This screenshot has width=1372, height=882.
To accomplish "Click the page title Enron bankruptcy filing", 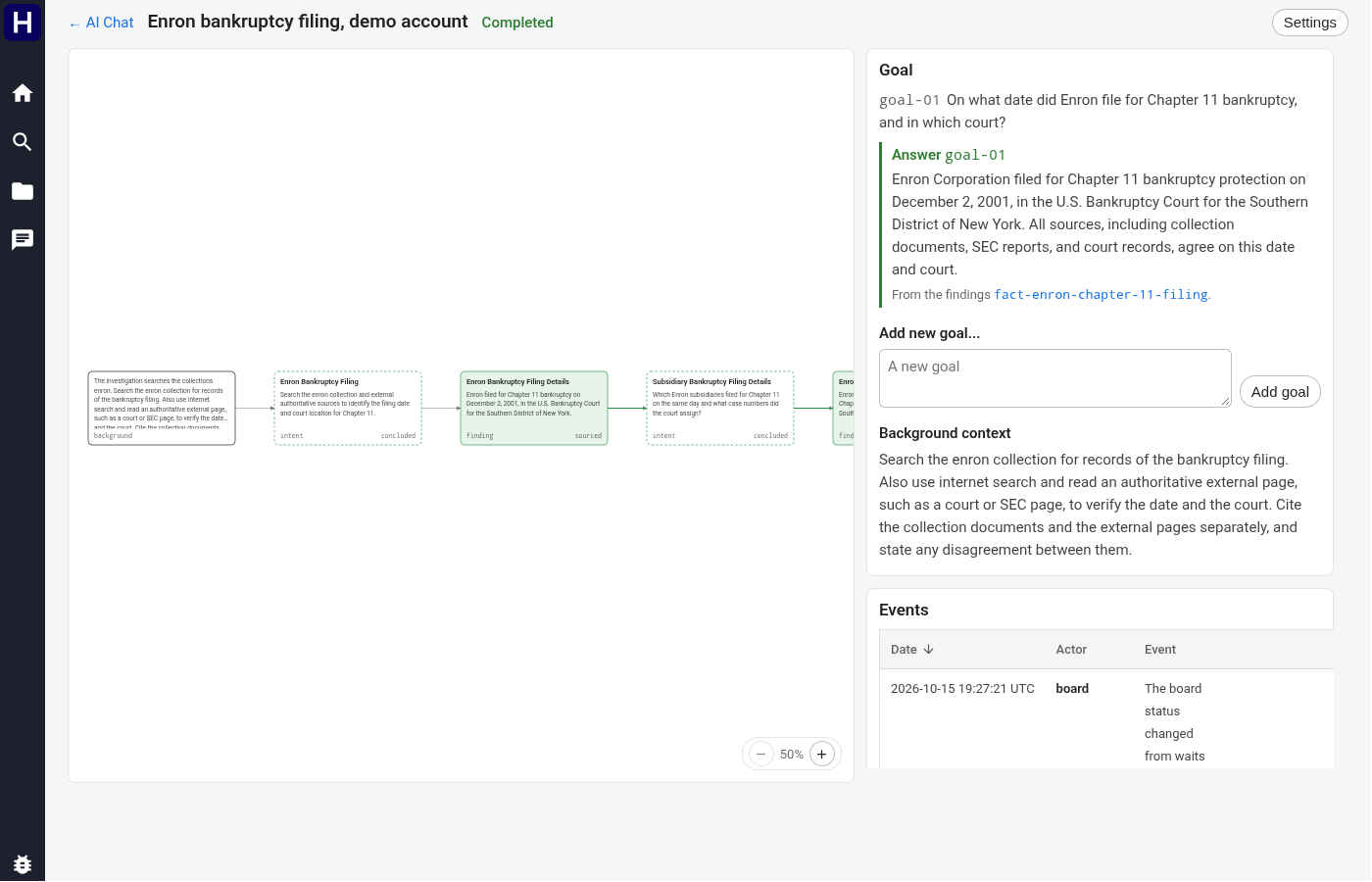I will (308, 22).
